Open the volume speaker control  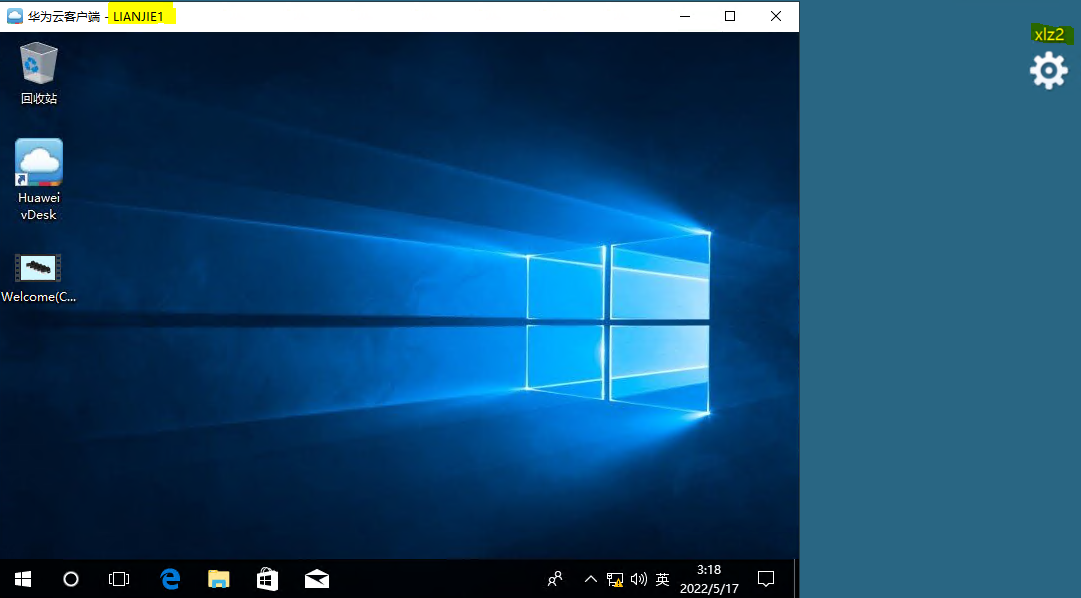coord(638,579)
